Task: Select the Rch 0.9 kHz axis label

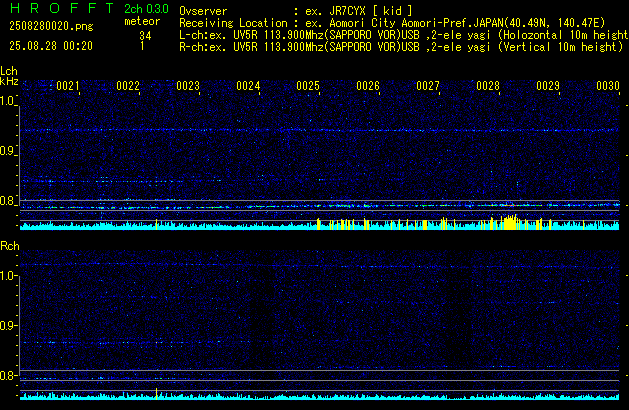Action: click(7, 325)
